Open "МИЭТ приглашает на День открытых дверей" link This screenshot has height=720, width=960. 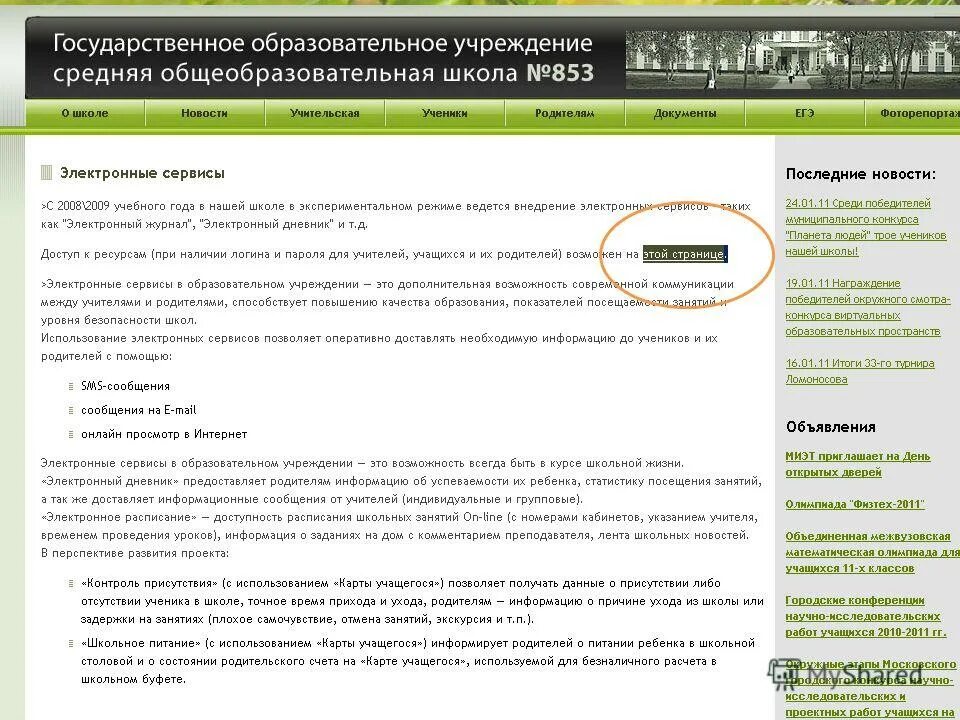pyautogui.click(x=857, y=464)
